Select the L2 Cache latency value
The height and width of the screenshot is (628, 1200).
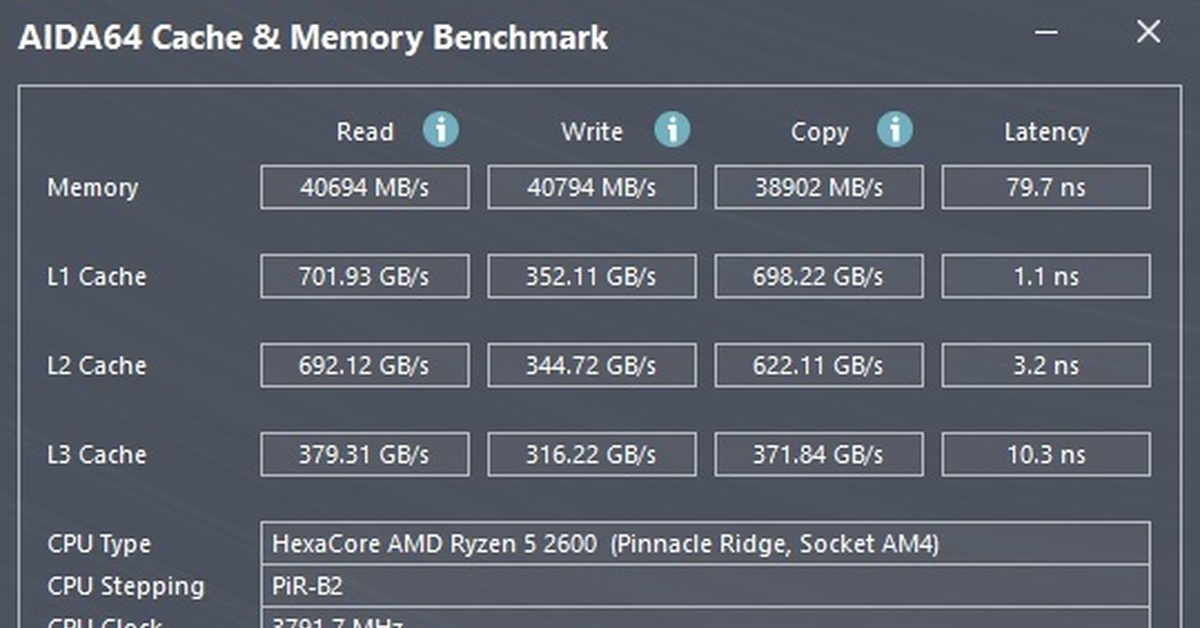point(1046,366)
